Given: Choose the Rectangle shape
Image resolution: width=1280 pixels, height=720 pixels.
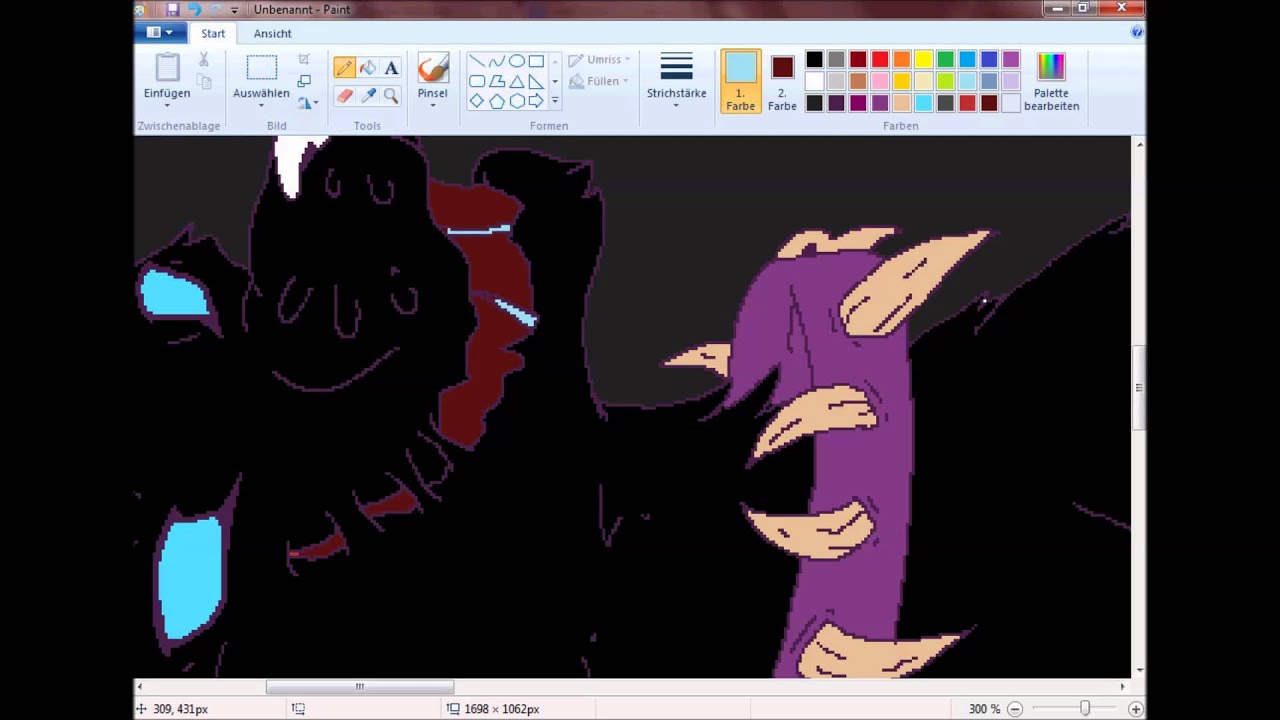Looking at the screenshot, I should pos(536,61).
